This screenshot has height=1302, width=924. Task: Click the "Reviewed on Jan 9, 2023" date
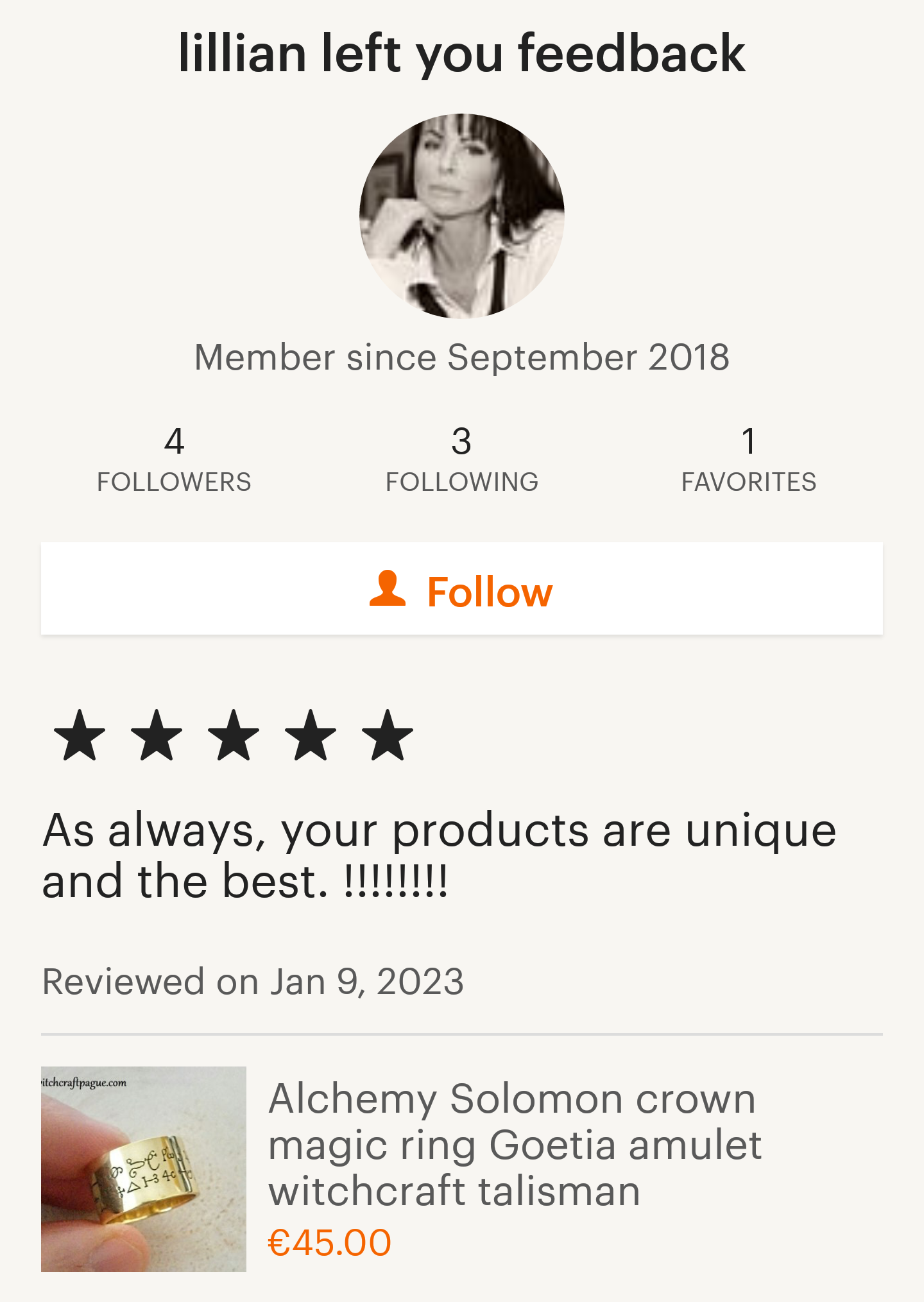coord(253,982)
